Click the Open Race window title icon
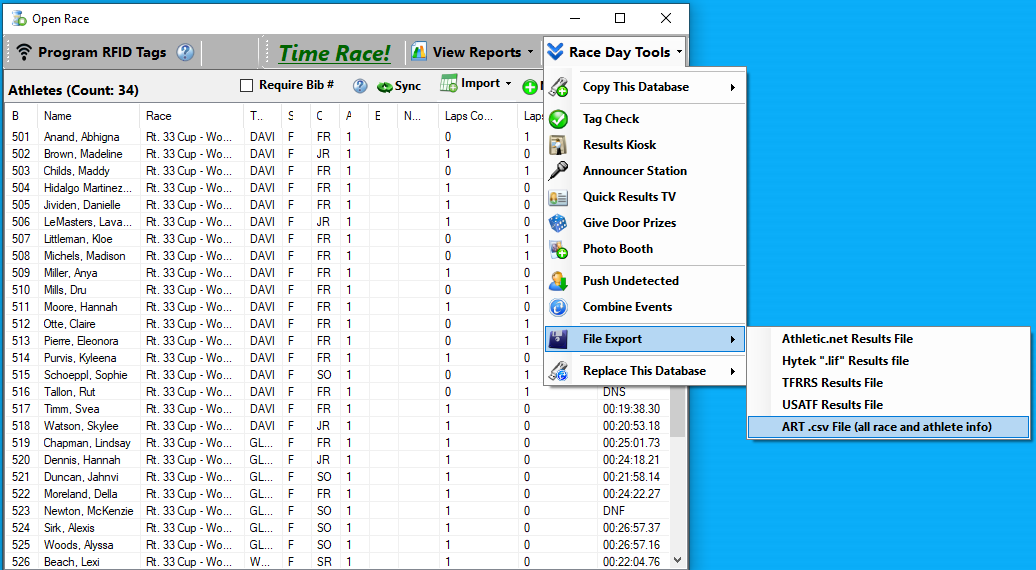Screen dimensions: 1036x570 tap(19, 18)
